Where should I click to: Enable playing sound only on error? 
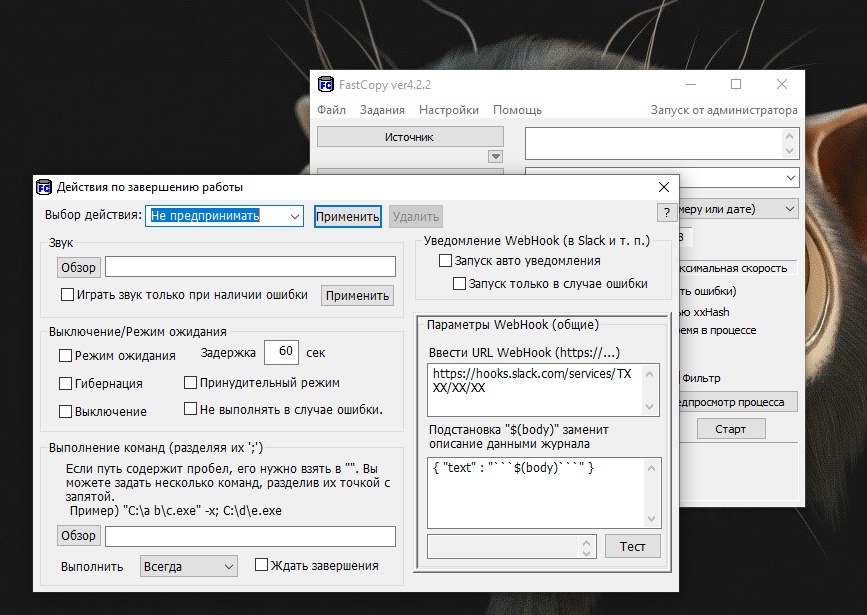67,295
